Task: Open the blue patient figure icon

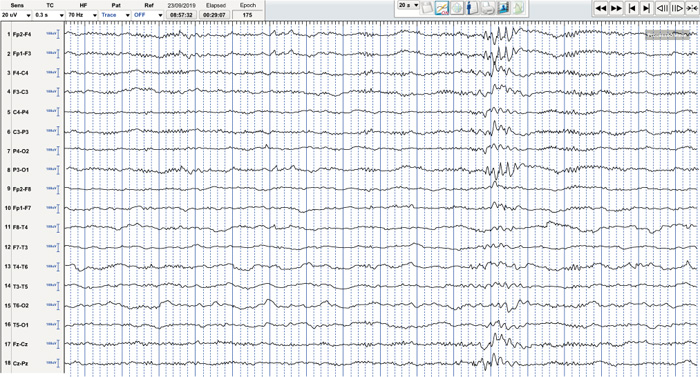Action: tap(472, 8)
